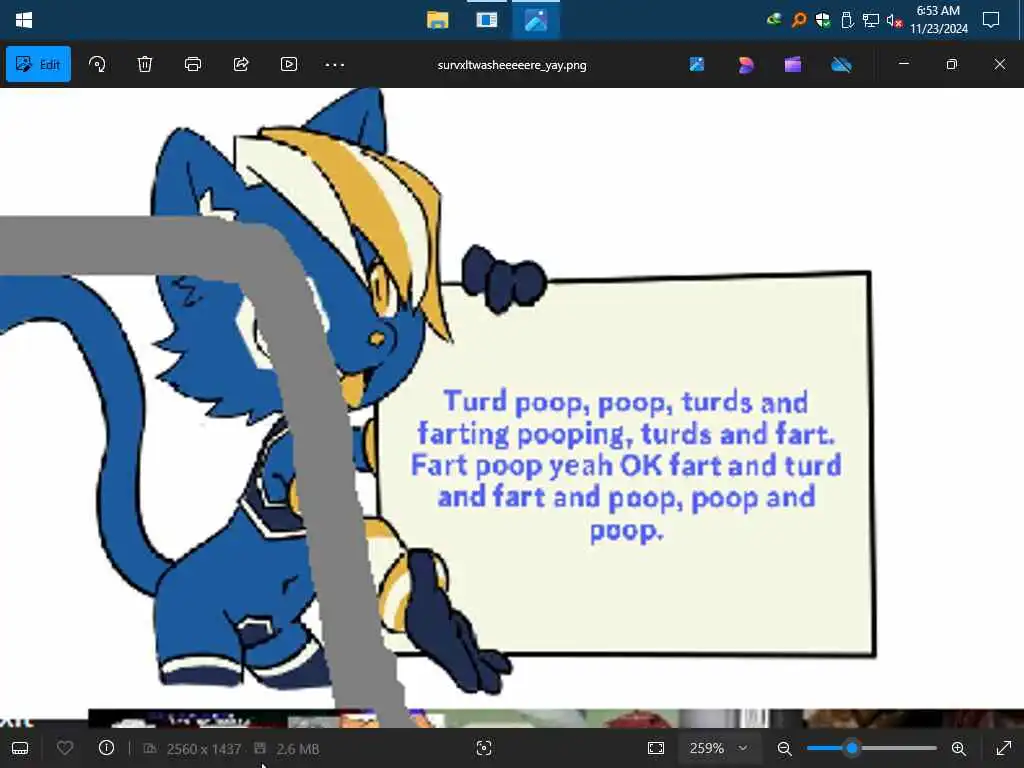The width and height of the screenshot is (1024, 768).
Task: Zoom in with the plus magnifier icon
Action: [959, 748]
